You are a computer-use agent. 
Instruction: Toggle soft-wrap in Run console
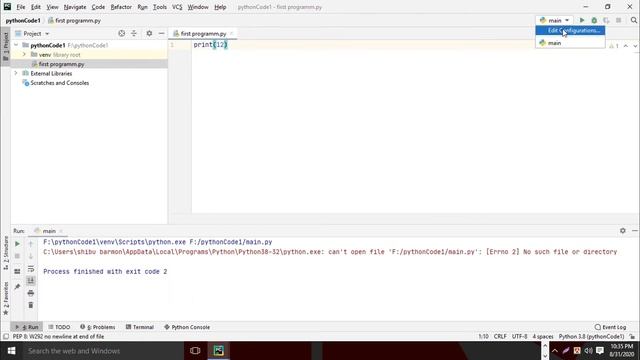31,269
